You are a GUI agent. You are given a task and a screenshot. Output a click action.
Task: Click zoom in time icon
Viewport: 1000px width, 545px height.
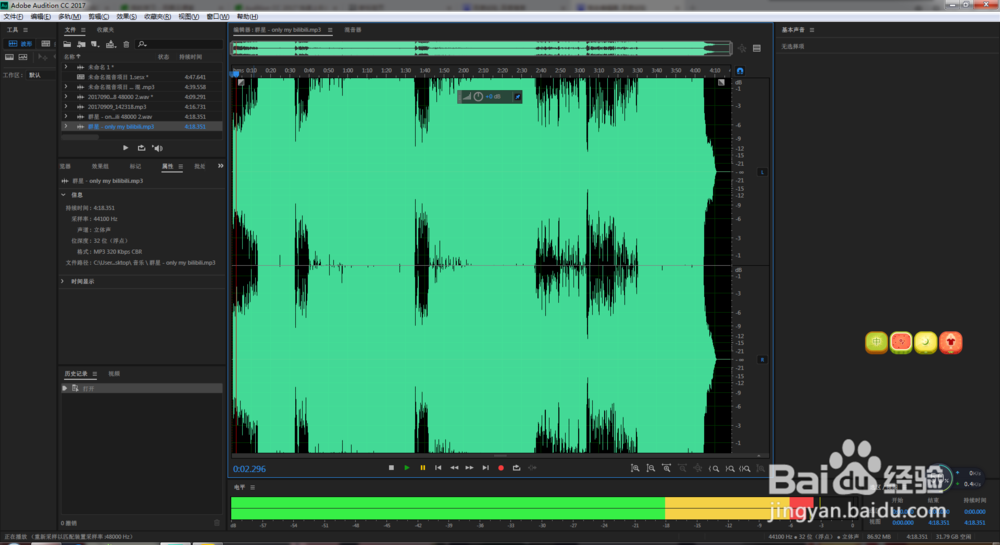point(666,469)
